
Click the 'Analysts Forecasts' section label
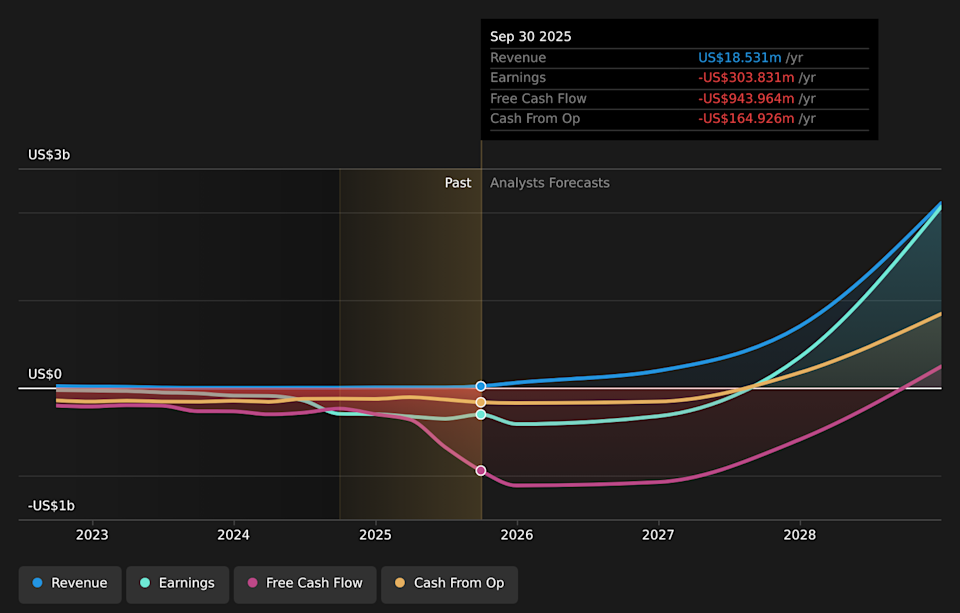(x=549, y=183)
